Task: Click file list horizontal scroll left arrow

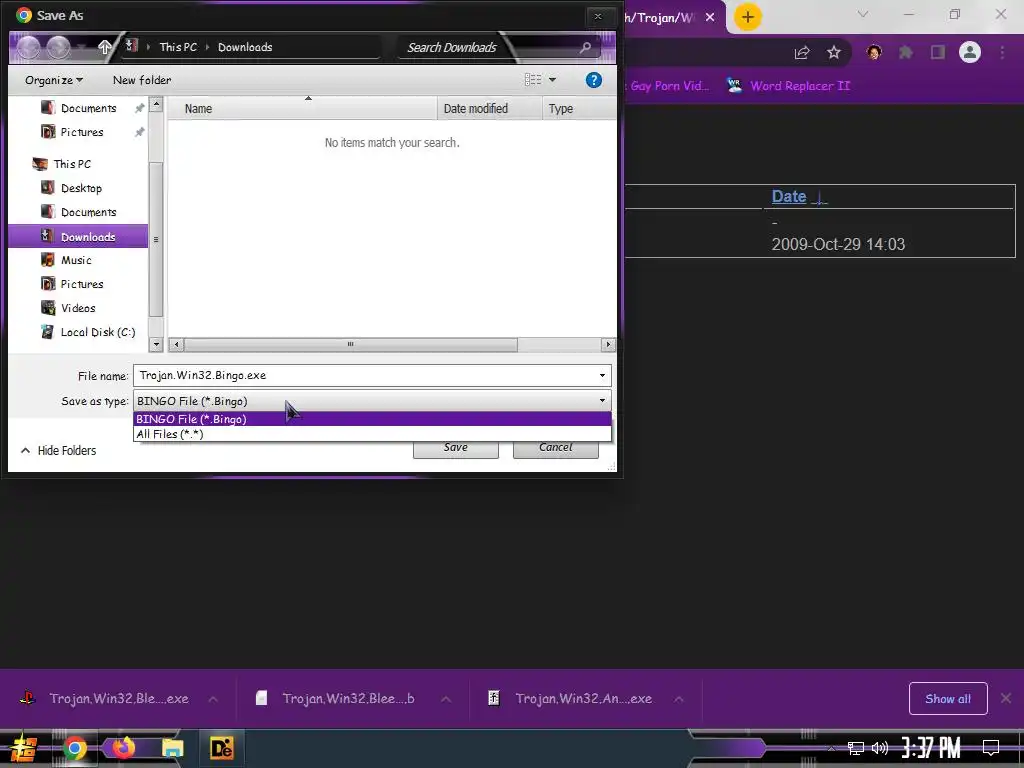Action: (x=176, y=344)
